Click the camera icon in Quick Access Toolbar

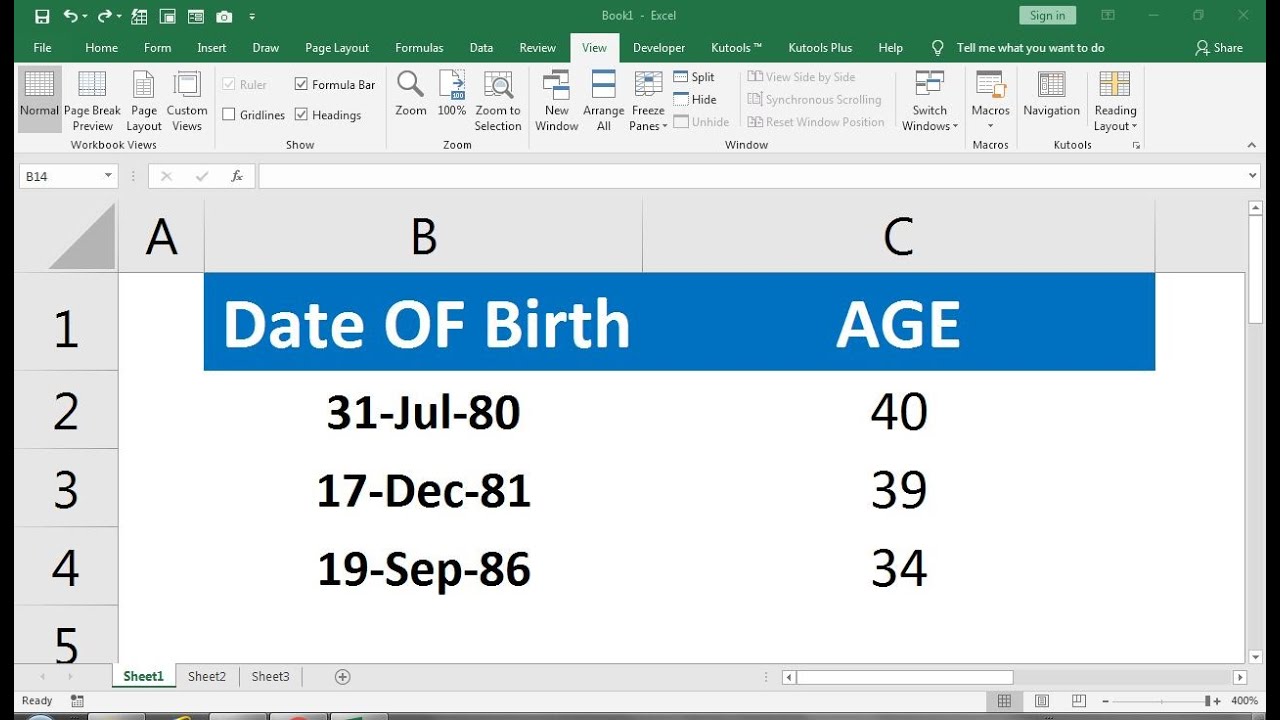pos(224,16)
